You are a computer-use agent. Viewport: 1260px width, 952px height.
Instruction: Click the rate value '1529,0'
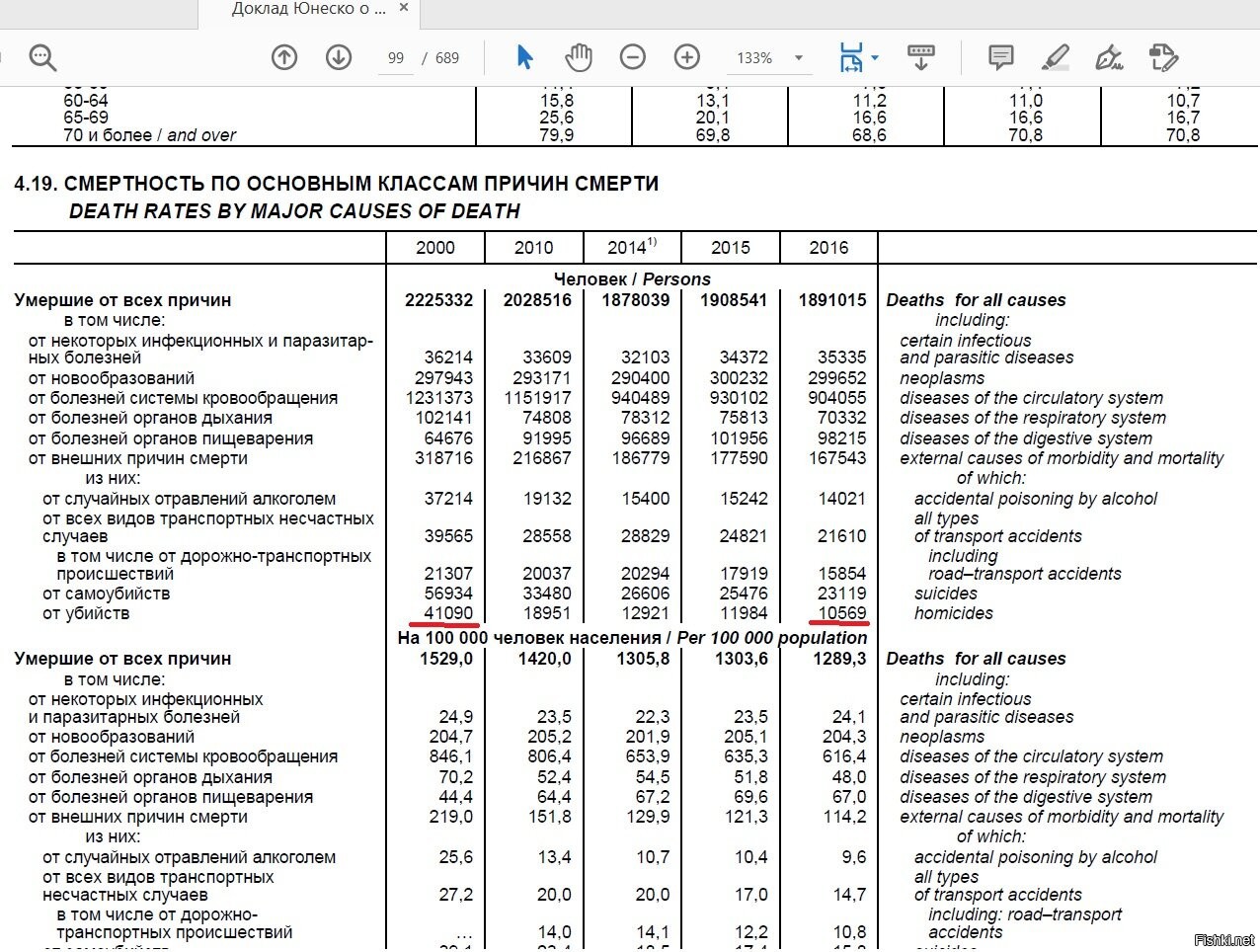(446, 659)
